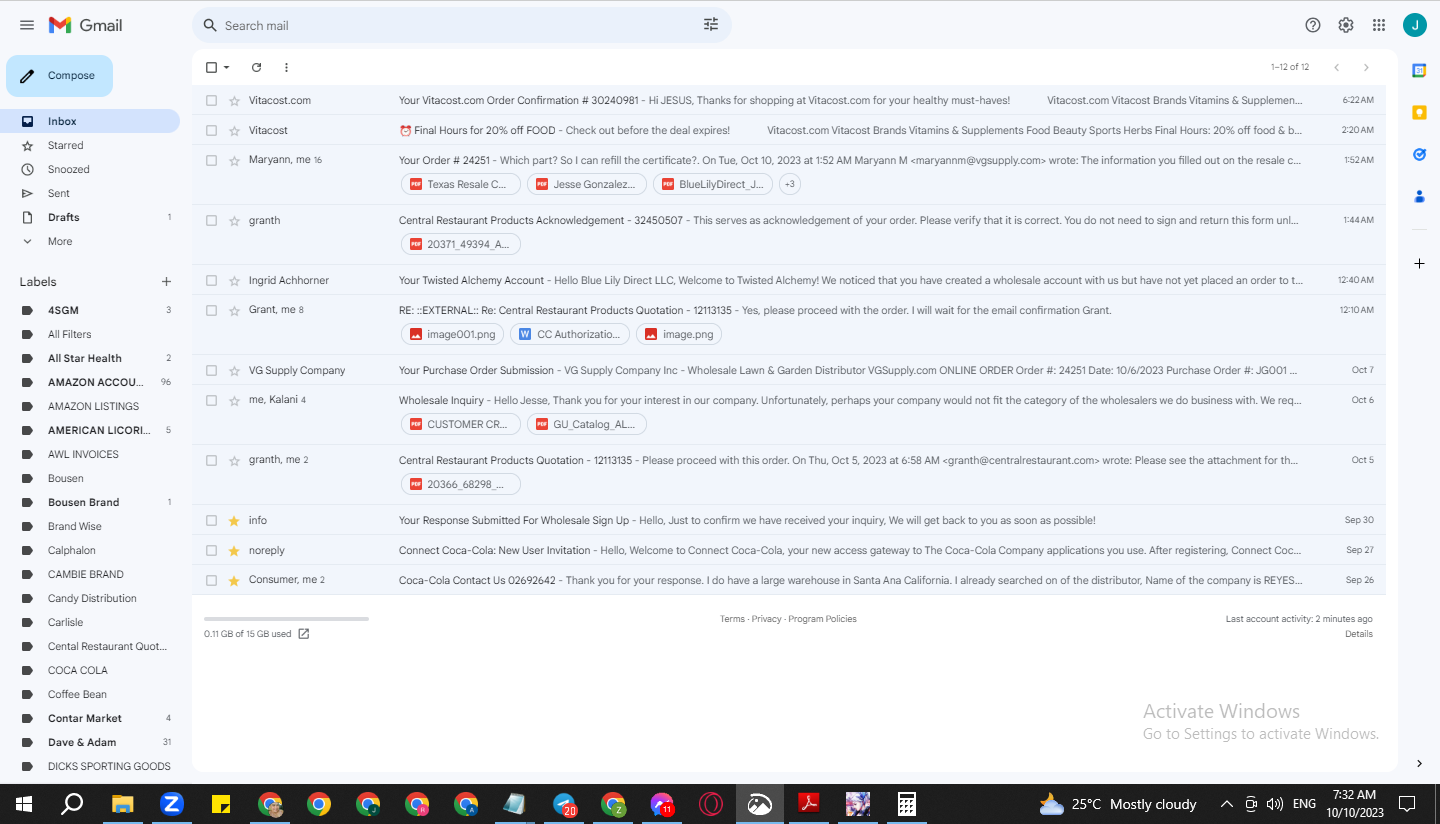
Task: Open the Opera browser from the taskbar
Action: [x=711, y=804]
